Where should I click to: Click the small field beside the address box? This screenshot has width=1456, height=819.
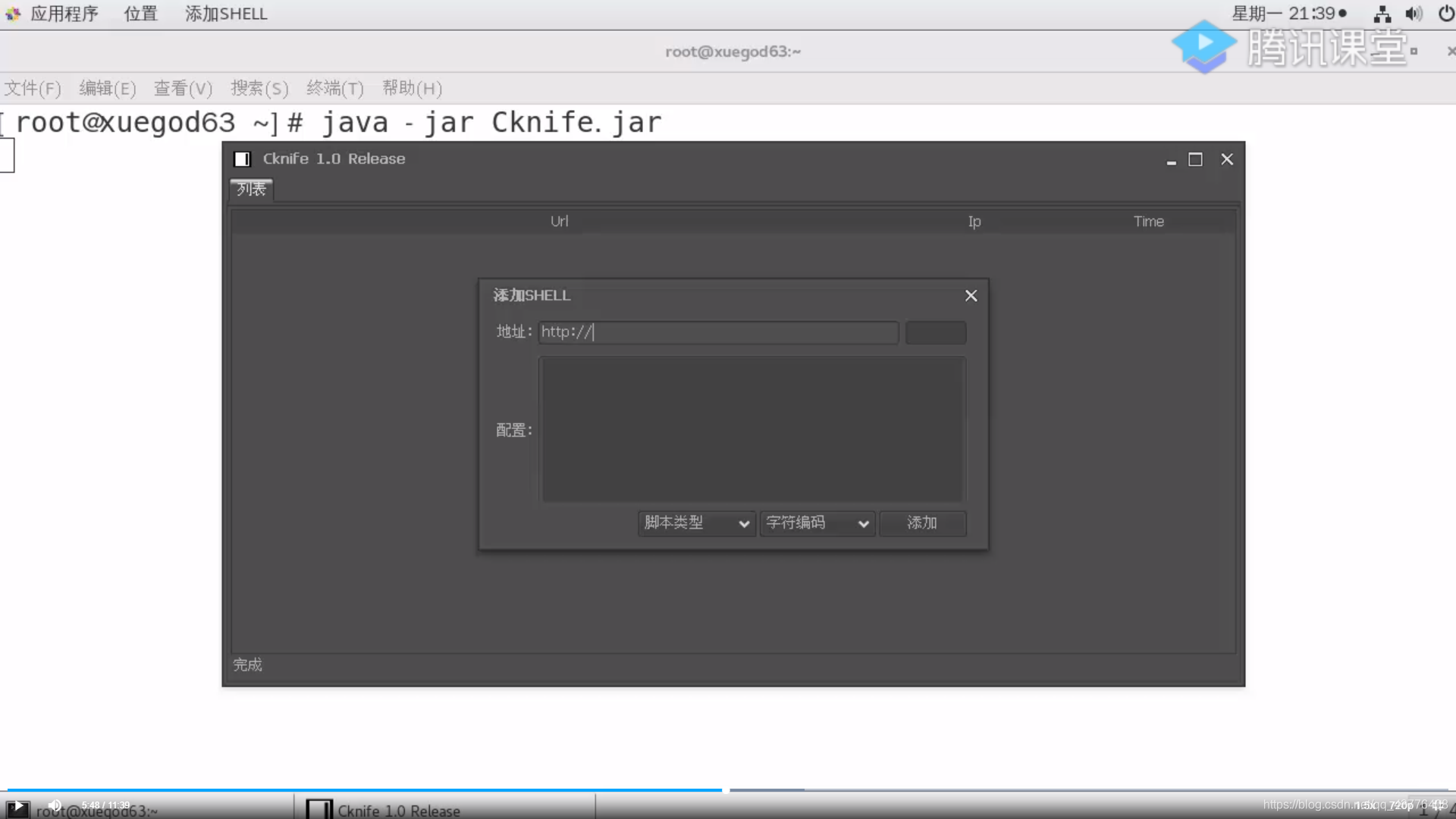[x=936, y=332]
